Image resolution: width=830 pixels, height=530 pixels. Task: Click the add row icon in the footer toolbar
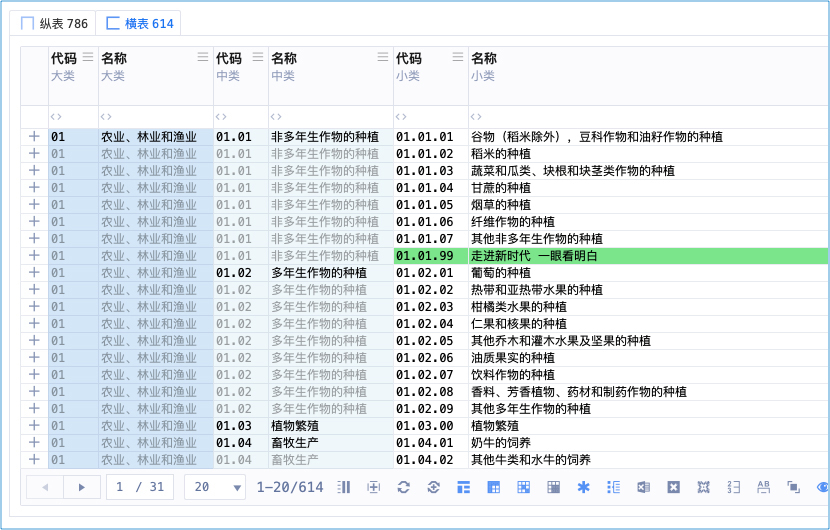374,487
